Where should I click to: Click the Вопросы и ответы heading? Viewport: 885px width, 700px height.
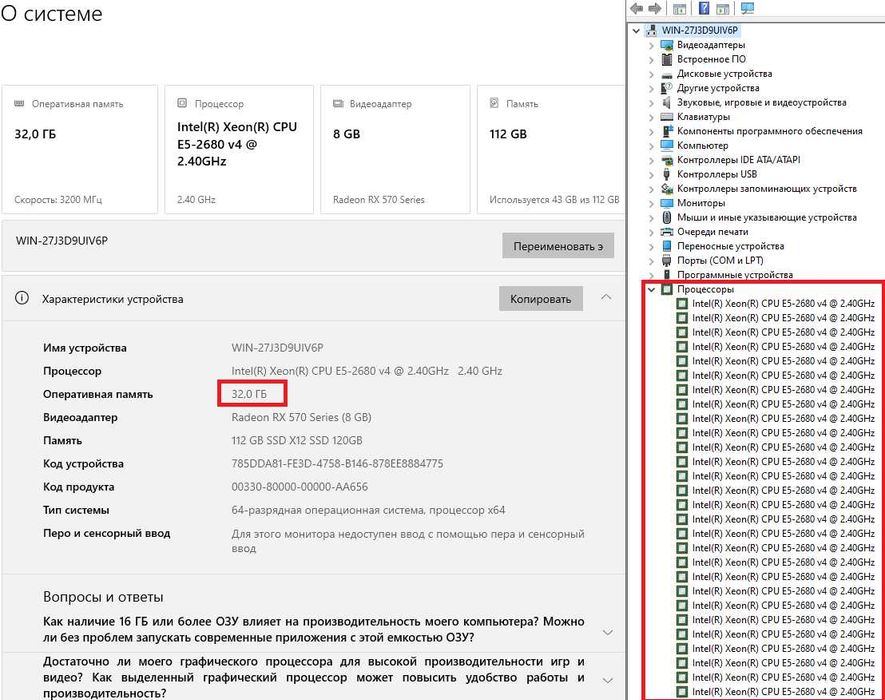pos(103,597)
